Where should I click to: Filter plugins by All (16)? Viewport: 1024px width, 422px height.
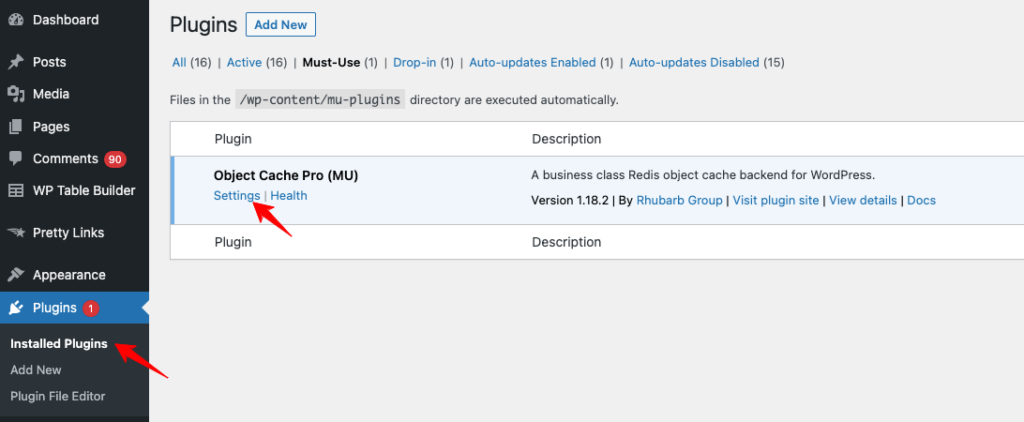click(x=191, y=63)
